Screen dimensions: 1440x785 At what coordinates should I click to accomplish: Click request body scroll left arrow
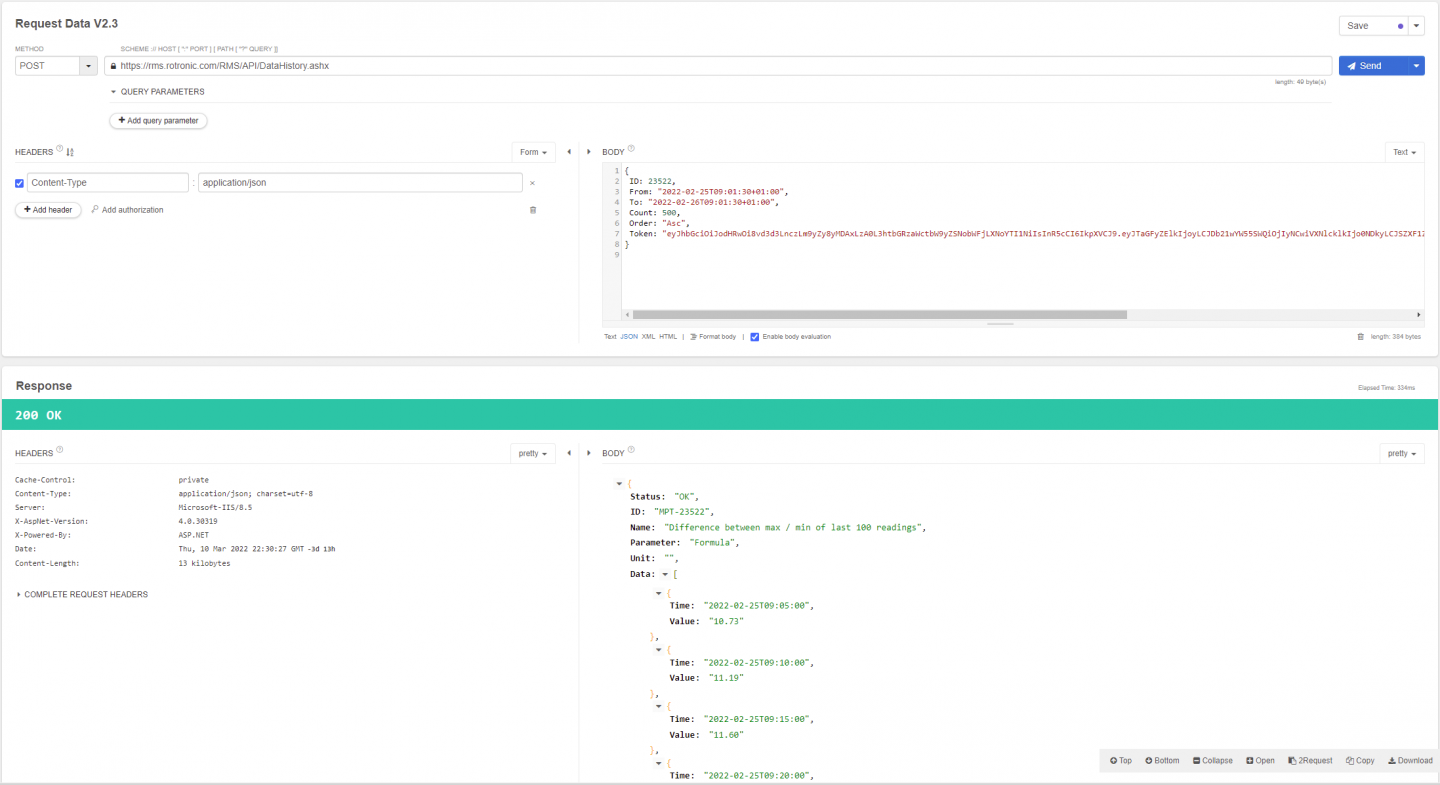(627, 314)
